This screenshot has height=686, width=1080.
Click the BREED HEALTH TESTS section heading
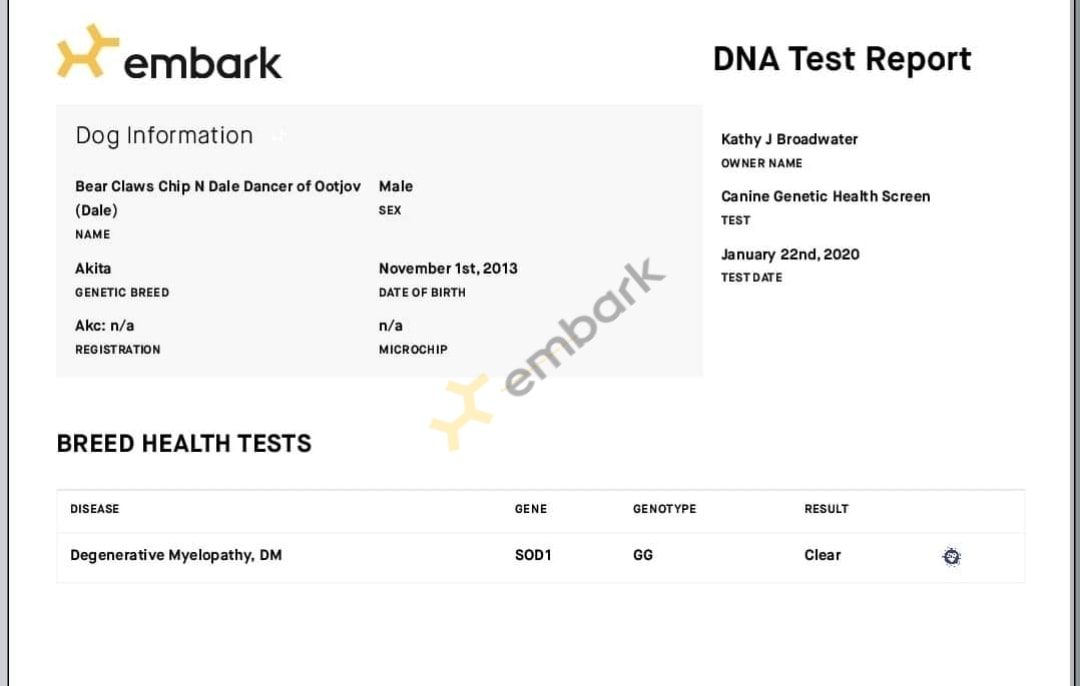[x=184, y=444]
